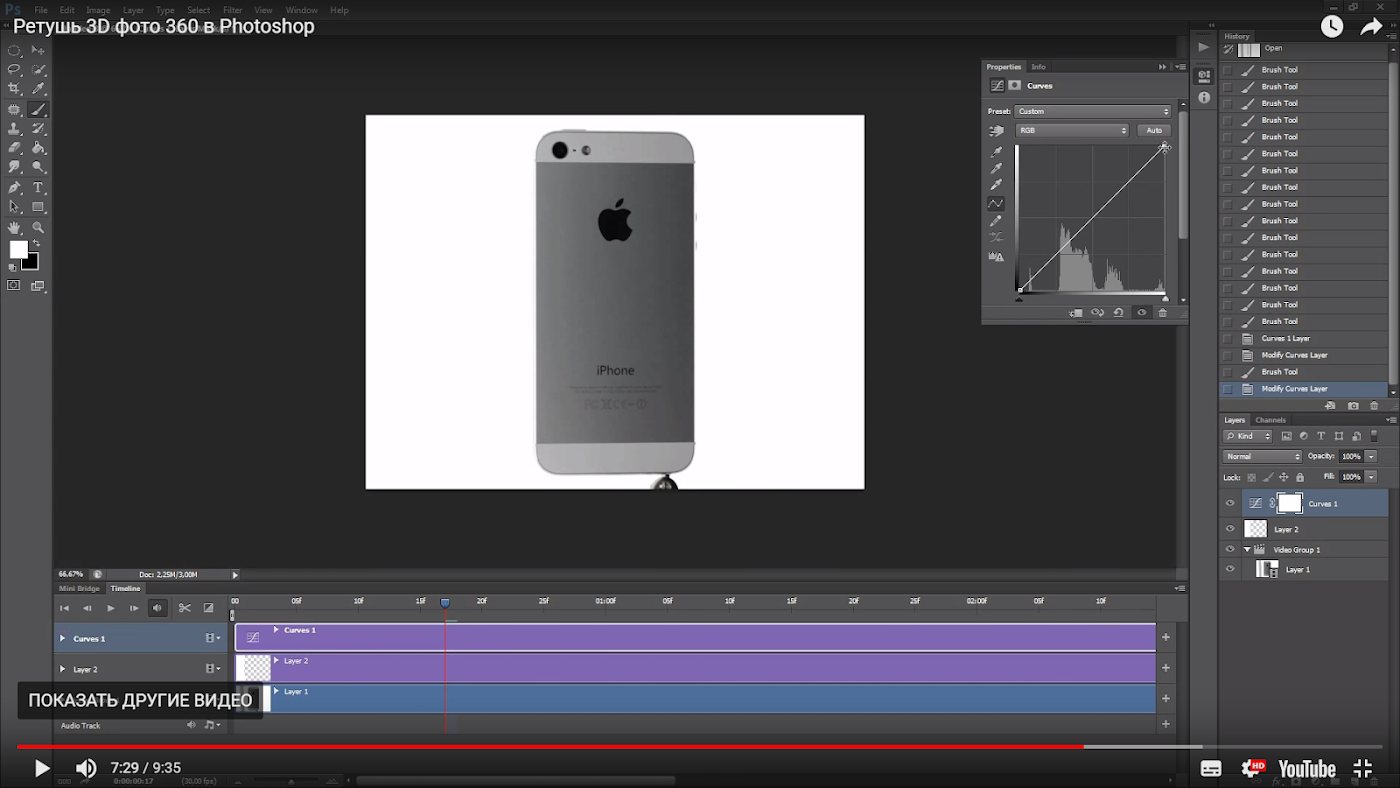This screenshot has width=1400, height=788.
Task: Open the Window menu
Action: point(302,10)
